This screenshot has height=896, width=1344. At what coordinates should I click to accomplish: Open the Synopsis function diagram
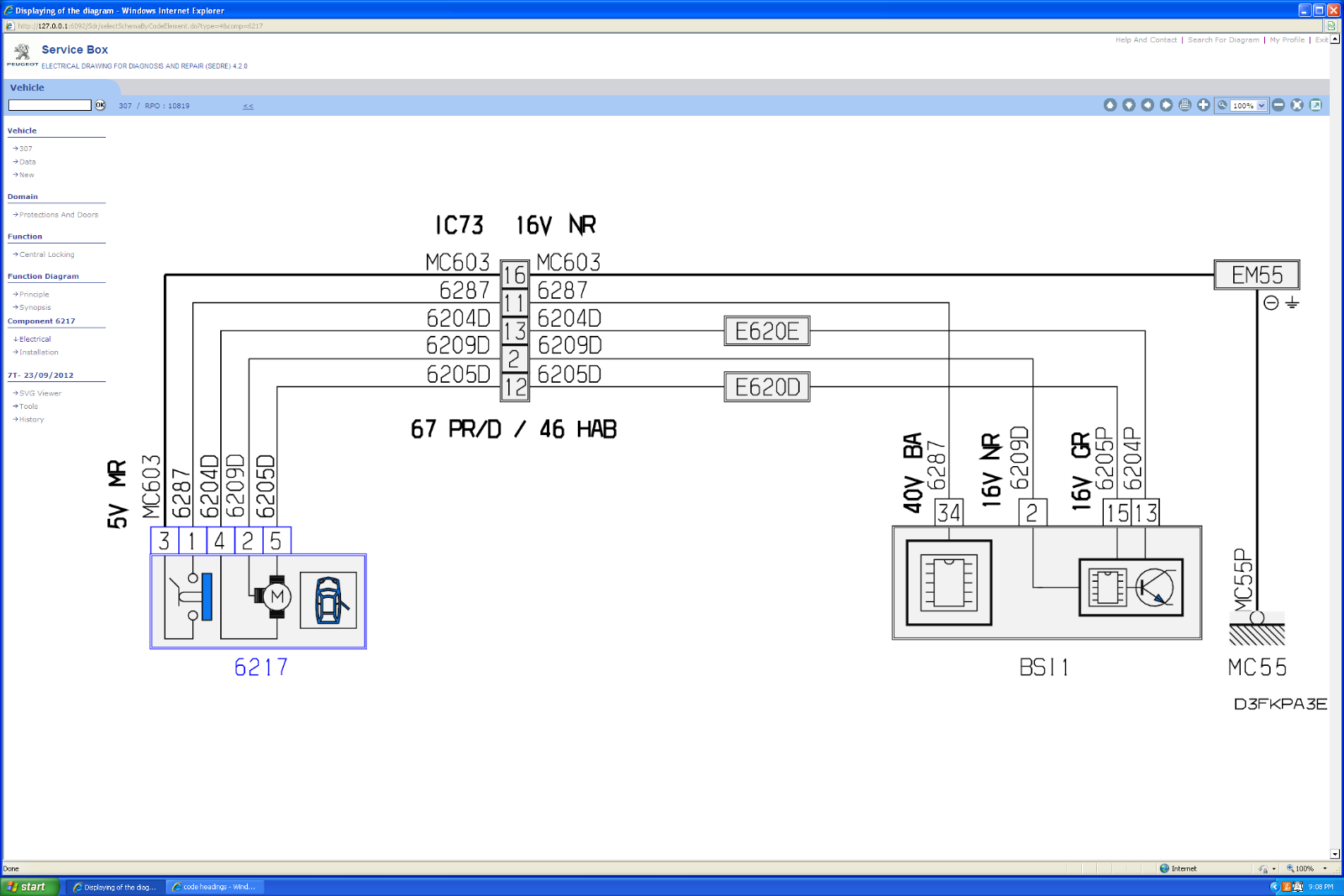(x=35, y=307)
